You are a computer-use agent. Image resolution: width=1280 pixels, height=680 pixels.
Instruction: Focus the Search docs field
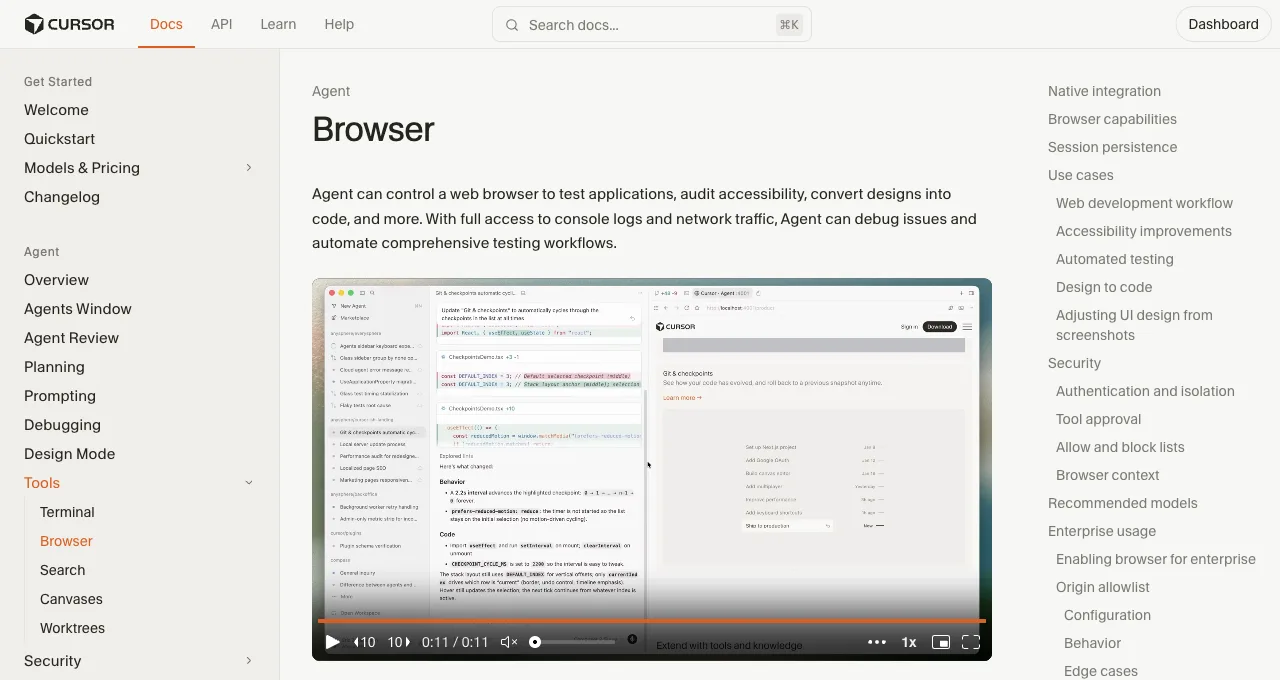pos(652,25)
